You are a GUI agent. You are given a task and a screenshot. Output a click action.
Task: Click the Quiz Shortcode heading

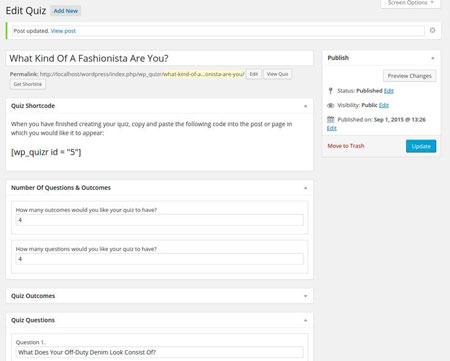pyautogui.click(x=33, y=106)
